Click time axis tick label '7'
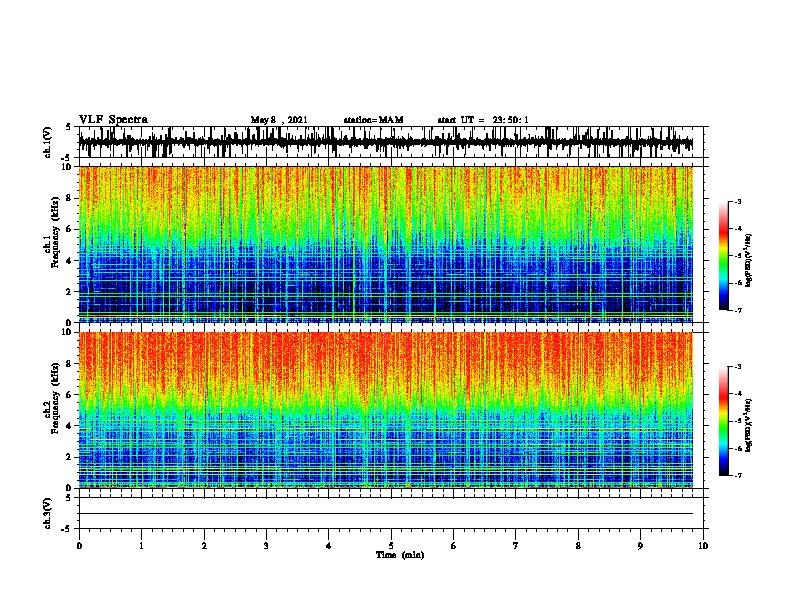Screen dimensions: 792x612 coord(516,546)
